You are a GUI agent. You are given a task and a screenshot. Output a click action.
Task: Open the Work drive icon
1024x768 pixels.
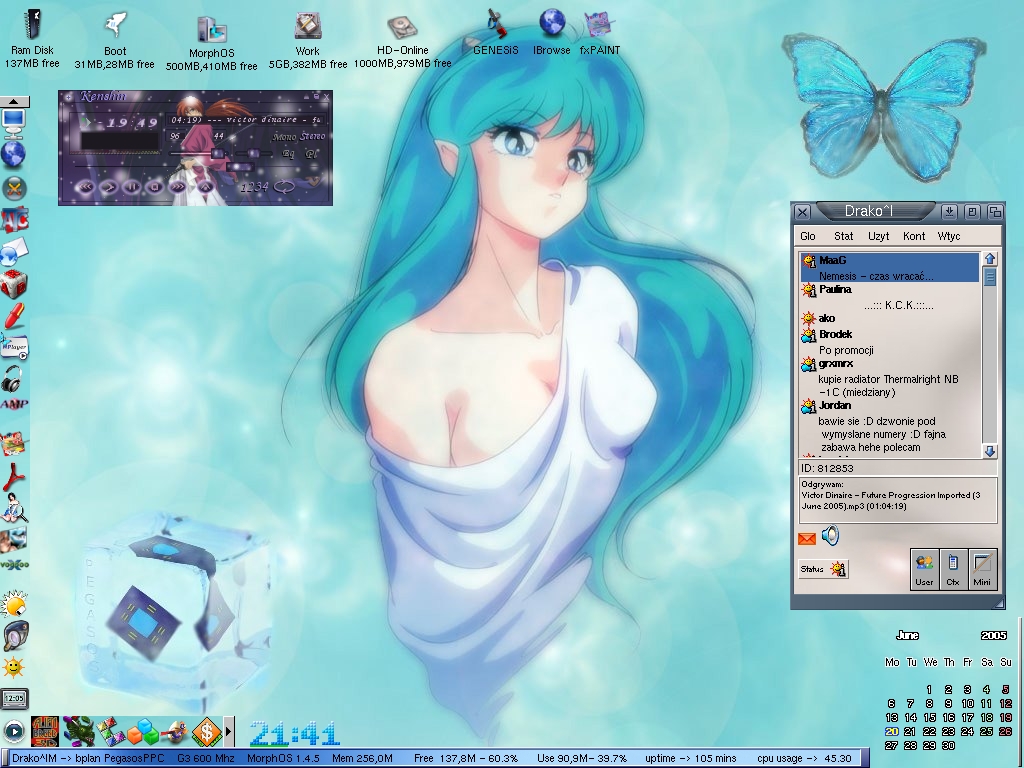click(307, 27)
